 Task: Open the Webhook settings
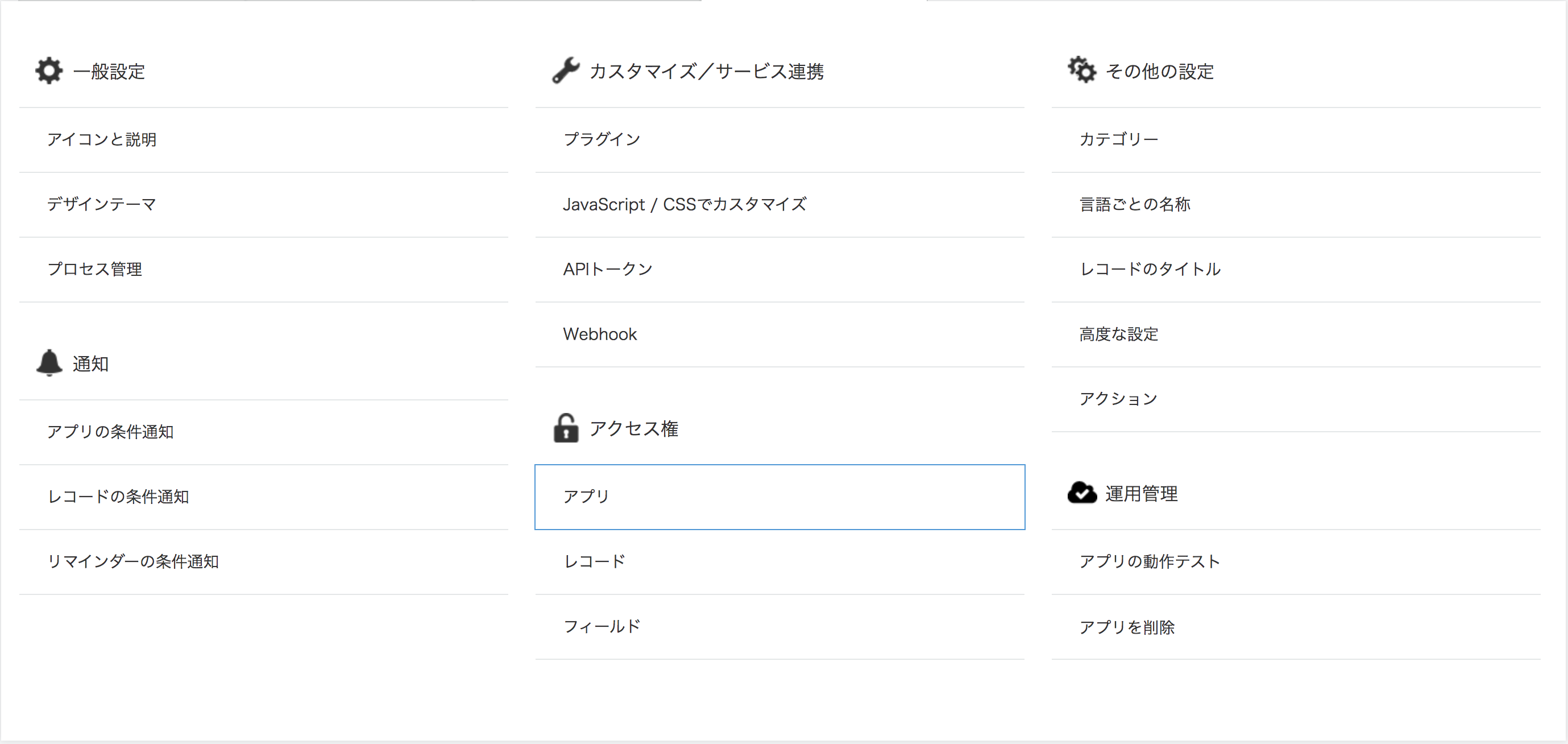click(780, 334)
